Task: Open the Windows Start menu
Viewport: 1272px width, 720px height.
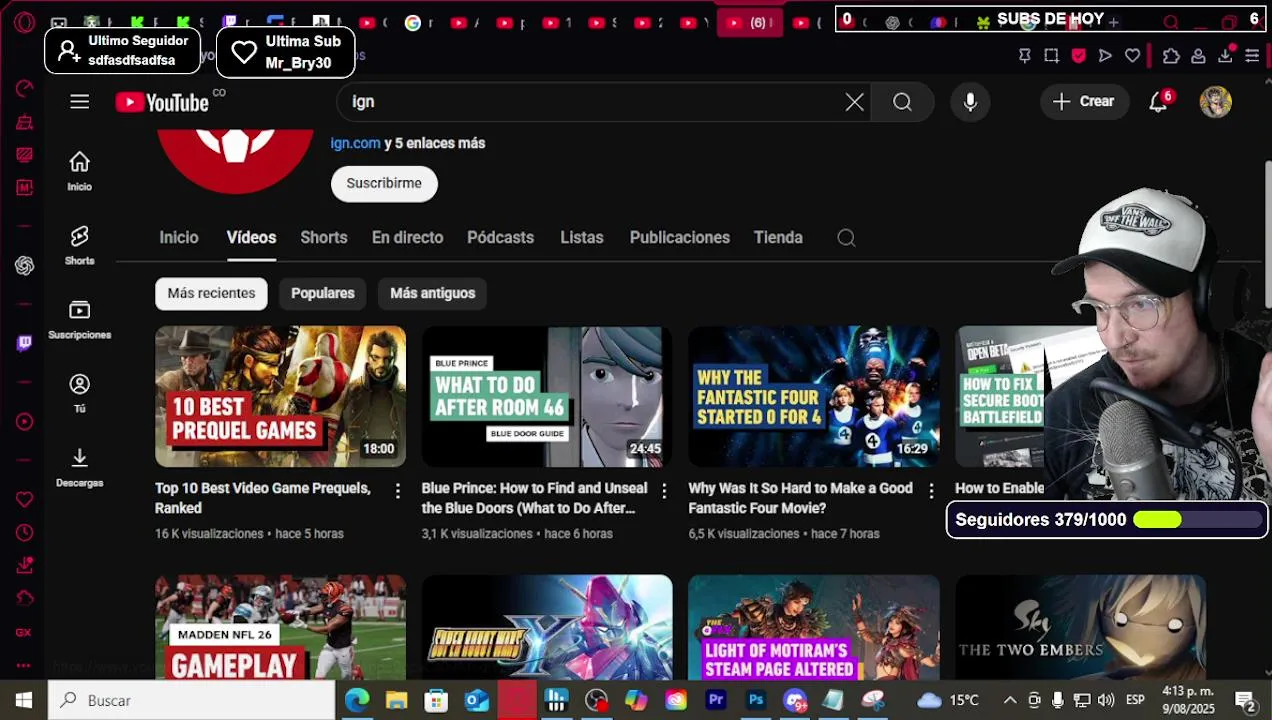Action: click(x=23, y=700)
